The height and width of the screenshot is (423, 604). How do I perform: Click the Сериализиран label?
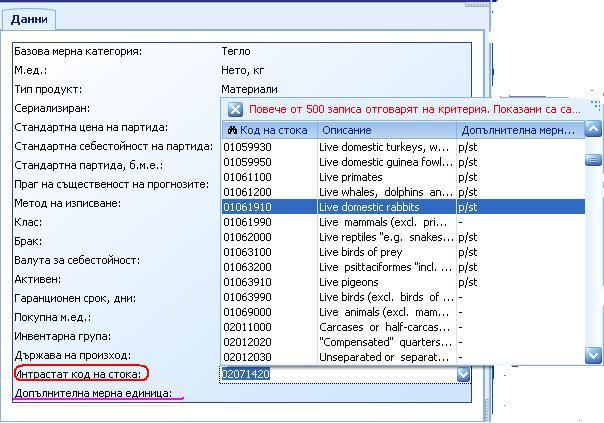(x=52, y=108)
